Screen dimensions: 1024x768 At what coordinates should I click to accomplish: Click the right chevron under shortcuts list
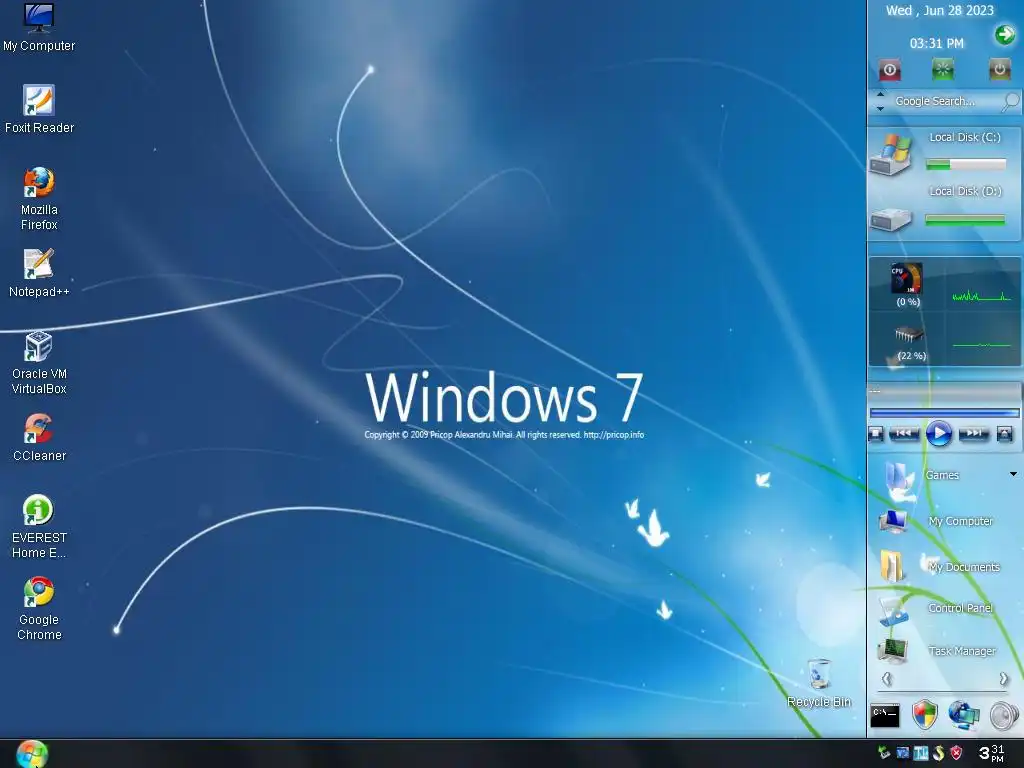click(1004, 679)
